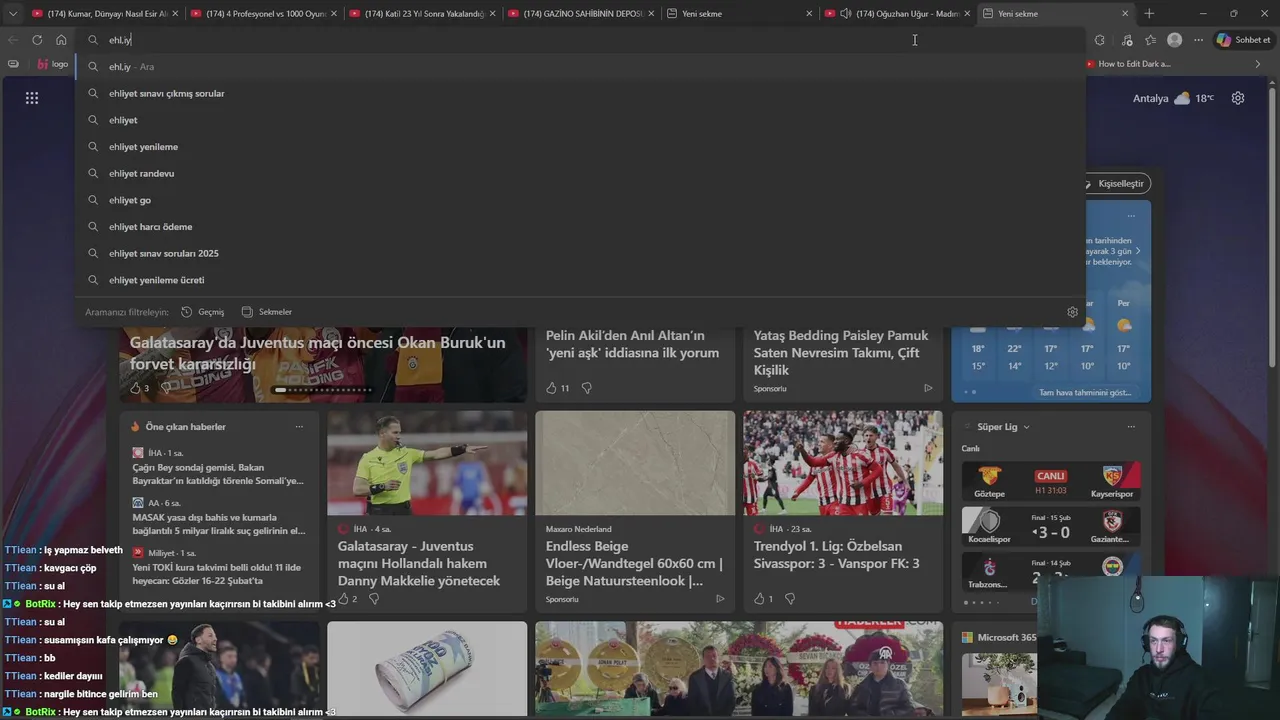Click the browser reload icon

click(x=37, y=40)
